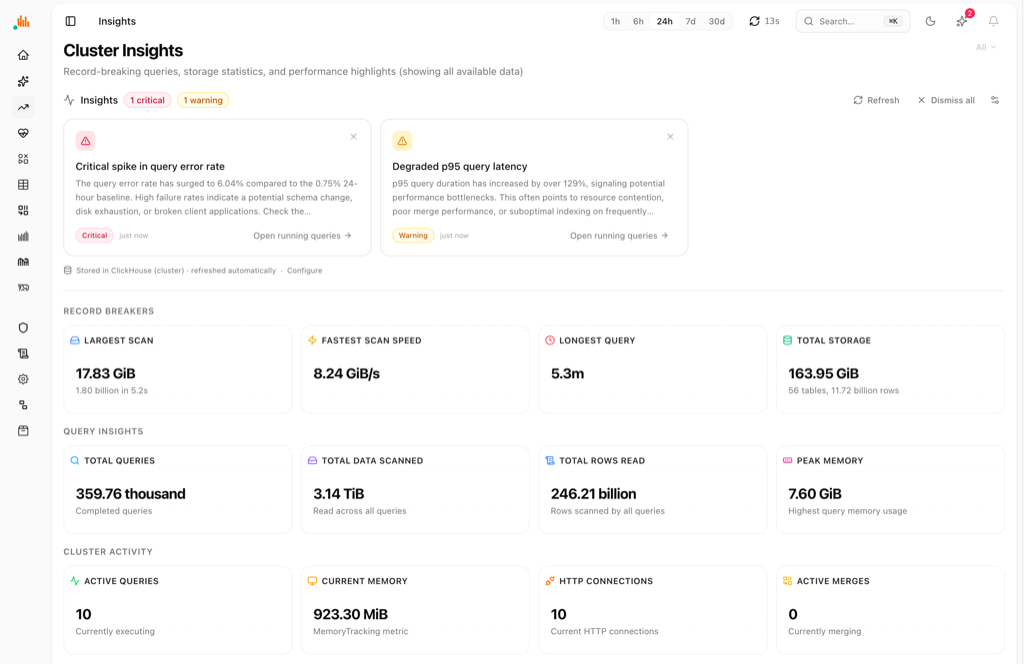The image size is (1024, 664).
Task: Click the CLUSTER ACTIVITY section heading
Action: (108, 552)
